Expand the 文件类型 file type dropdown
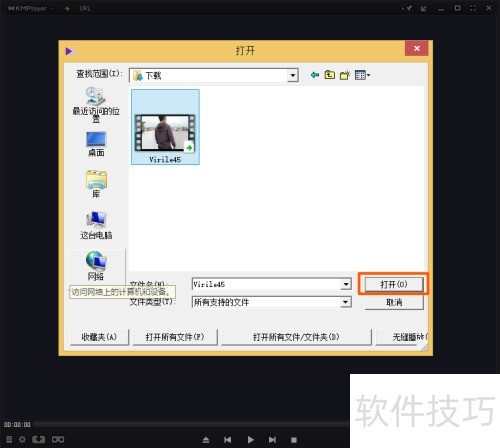 (x=346, y=302)
